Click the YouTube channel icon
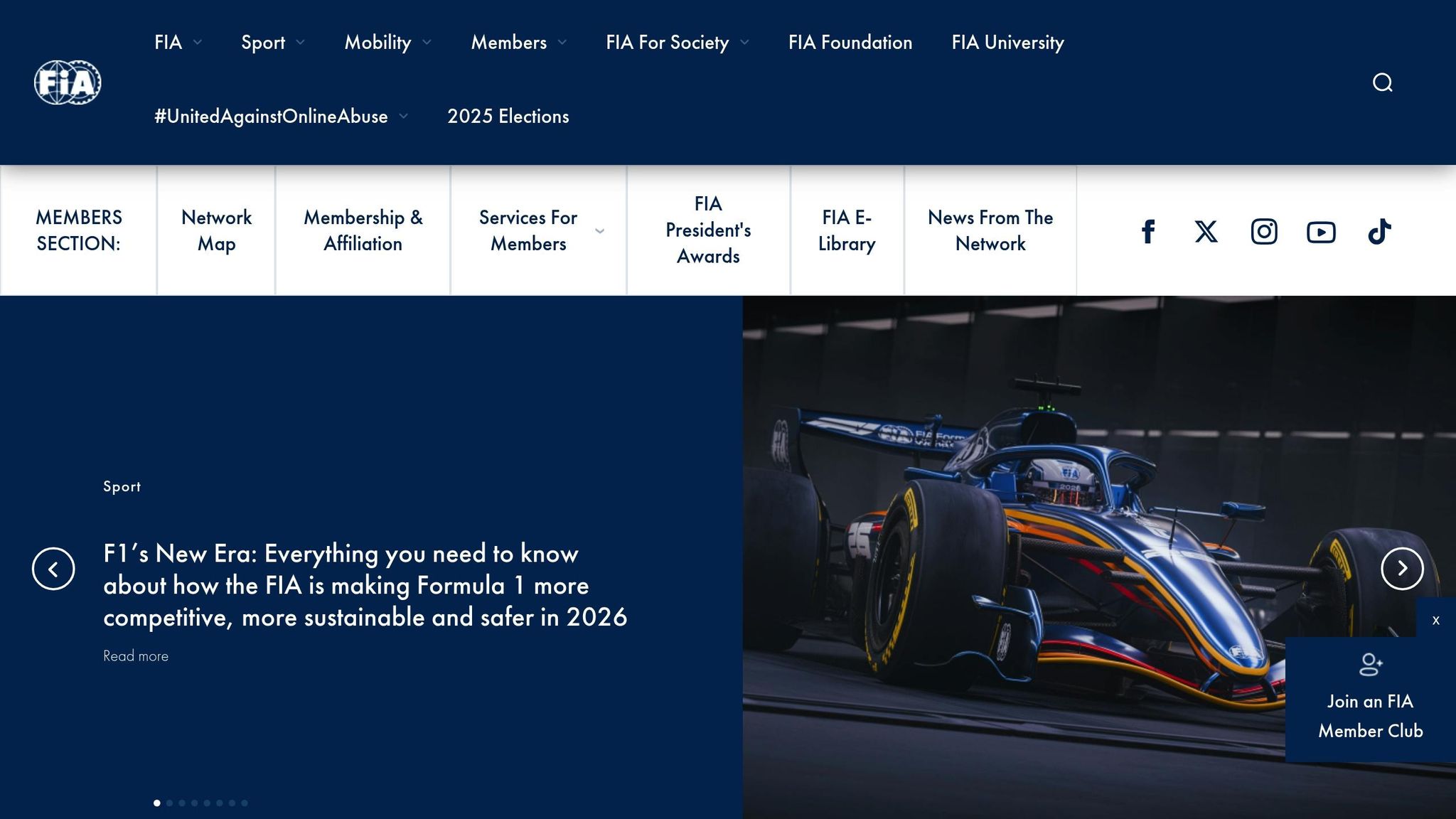This screenshot has width=1456, height=819. (x=1320, y=230)
